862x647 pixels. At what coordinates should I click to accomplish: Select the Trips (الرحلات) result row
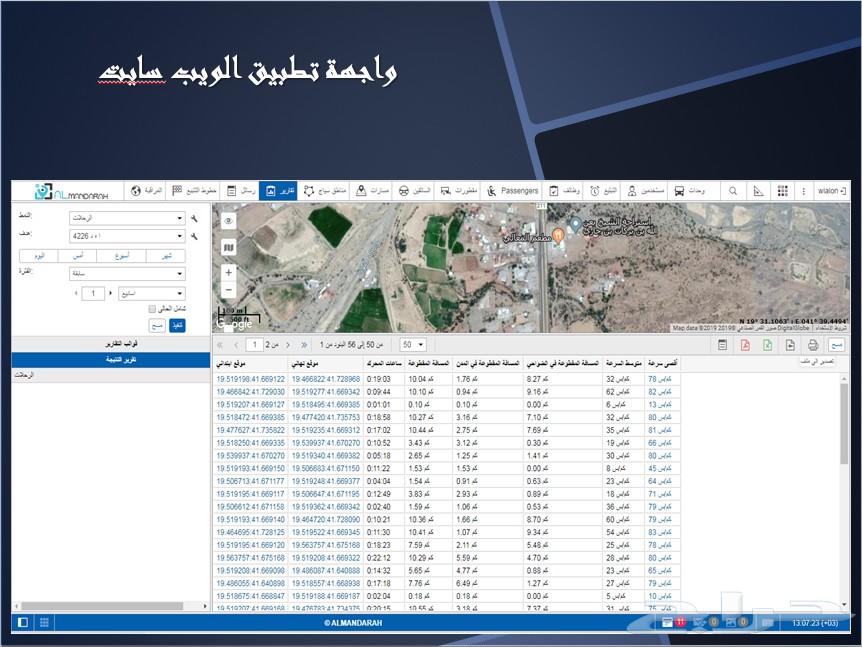tap(110, 375)
